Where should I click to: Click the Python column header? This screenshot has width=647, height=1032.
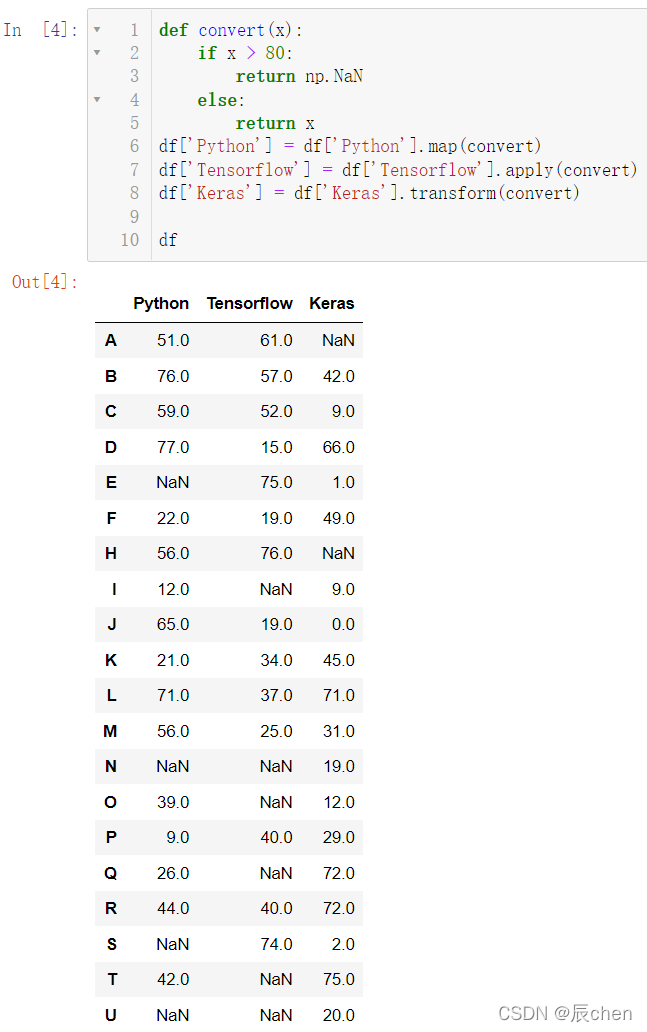click(x=161, y=303)
